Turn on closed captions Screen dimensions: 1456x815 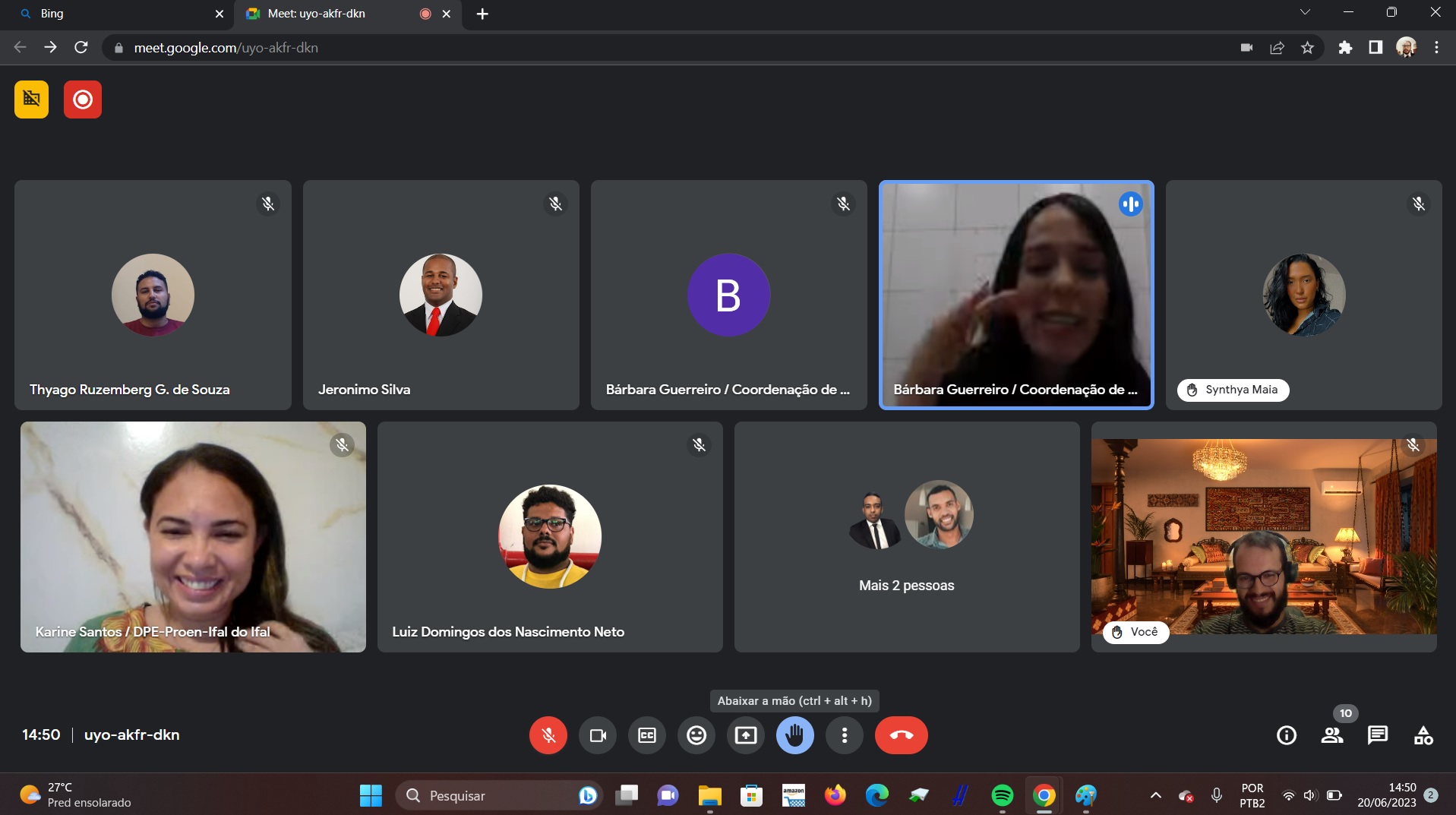click(x=647, y=735)
